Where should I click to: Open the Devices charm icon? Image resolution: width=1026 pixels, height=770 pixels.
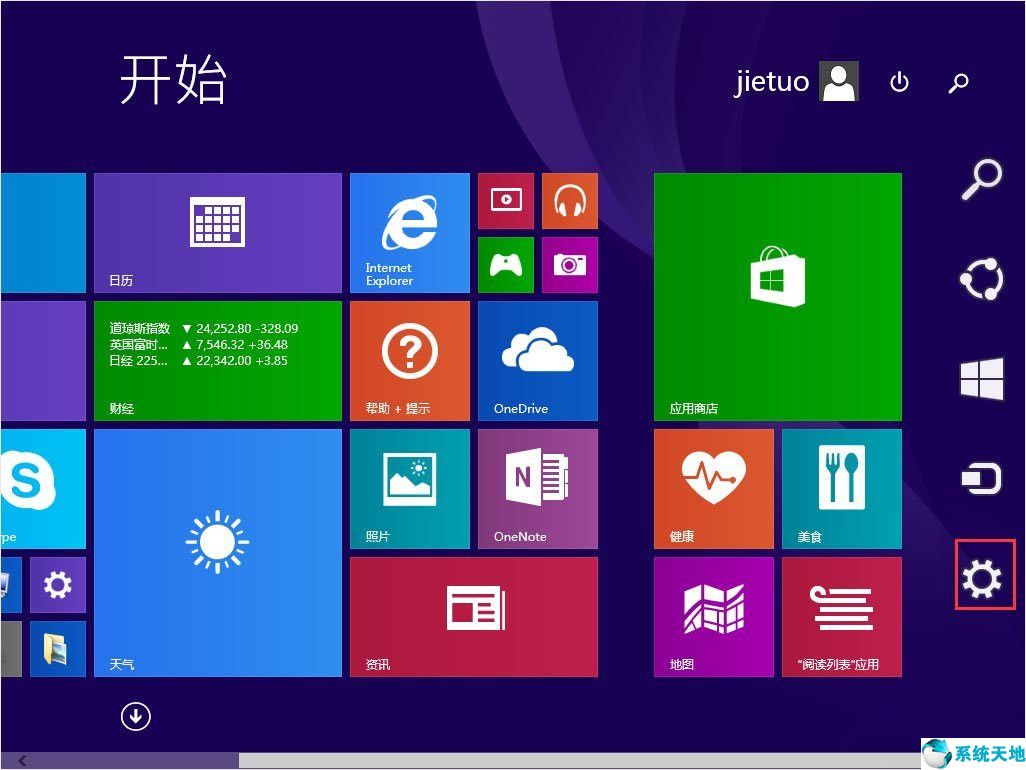982,478
